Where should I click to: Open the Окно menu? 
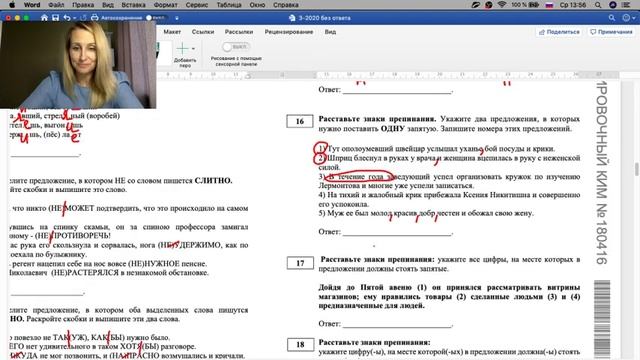pyautogui.click(x=257, y=5)
